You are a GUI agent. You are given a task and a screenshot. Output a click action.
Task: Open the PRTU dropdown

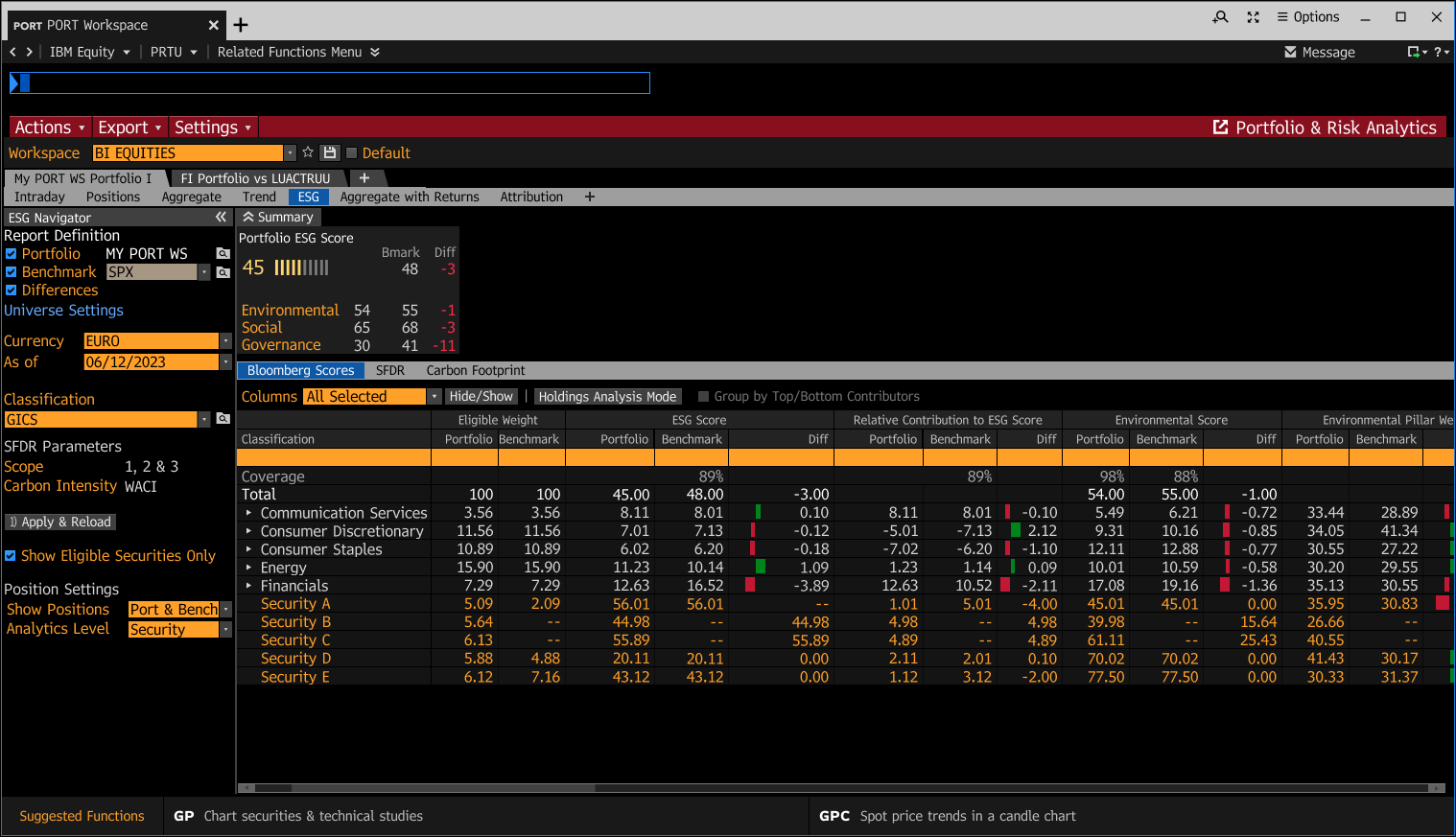pos(174,52)
